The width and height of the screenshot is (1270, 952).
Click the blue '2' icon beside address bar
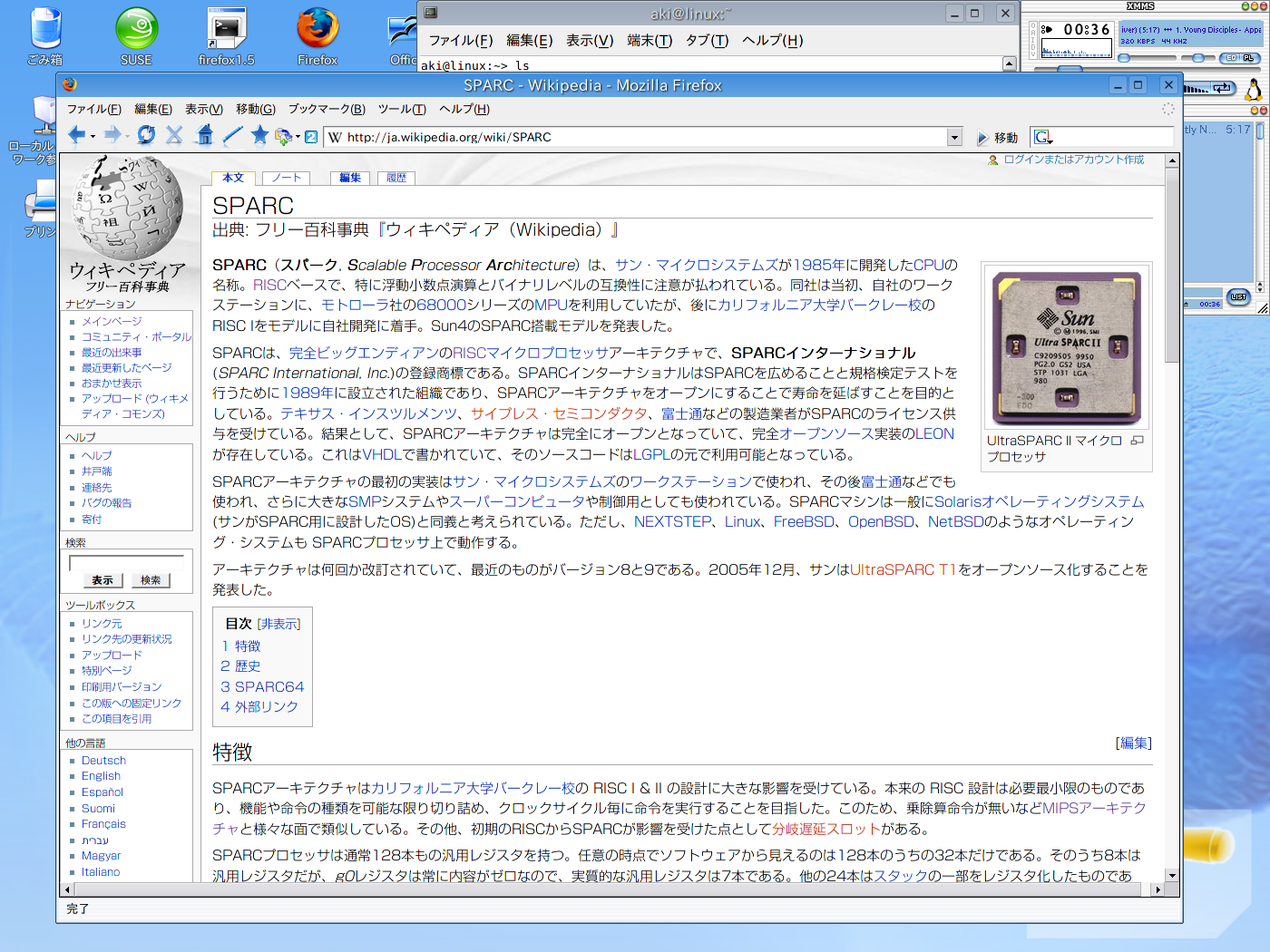(311, 137)
